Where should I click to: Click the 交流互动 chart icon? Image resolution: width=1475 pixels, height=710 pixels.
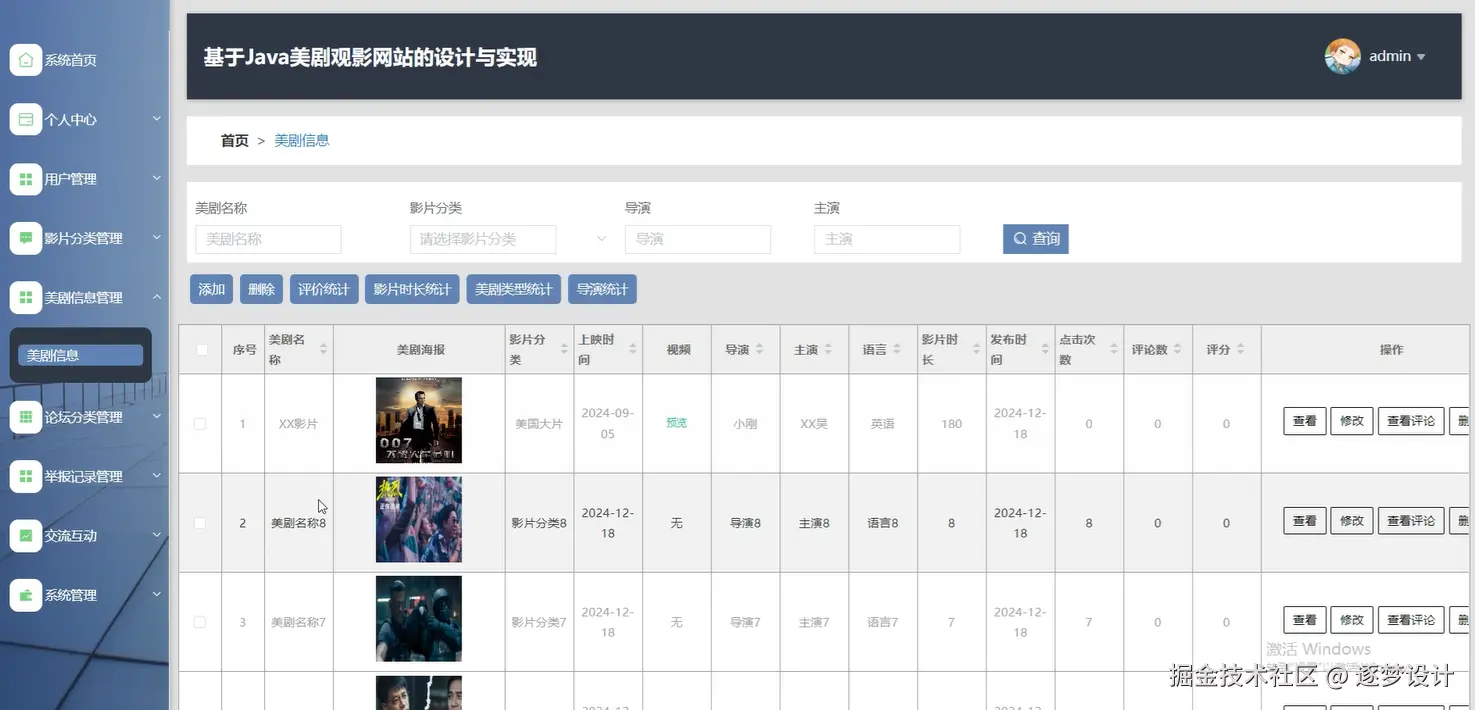(26, 535)
